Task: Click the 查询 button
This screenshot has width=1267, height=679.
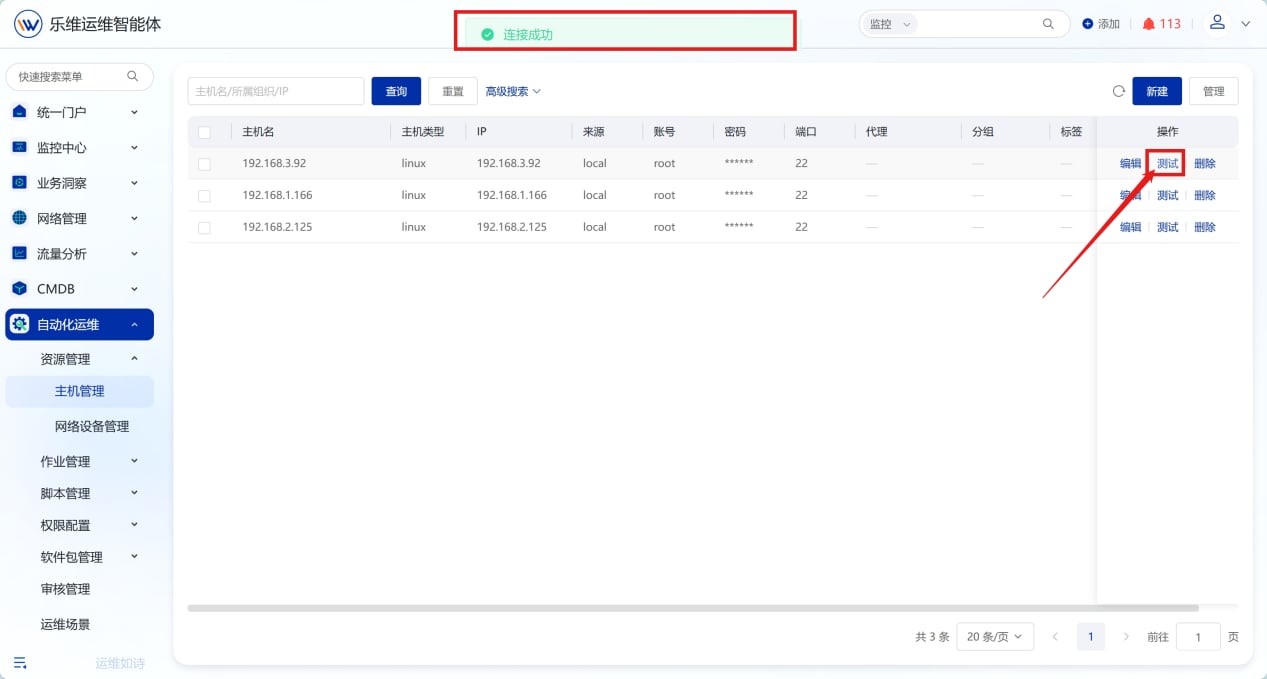Action: (x=396, y=91)
